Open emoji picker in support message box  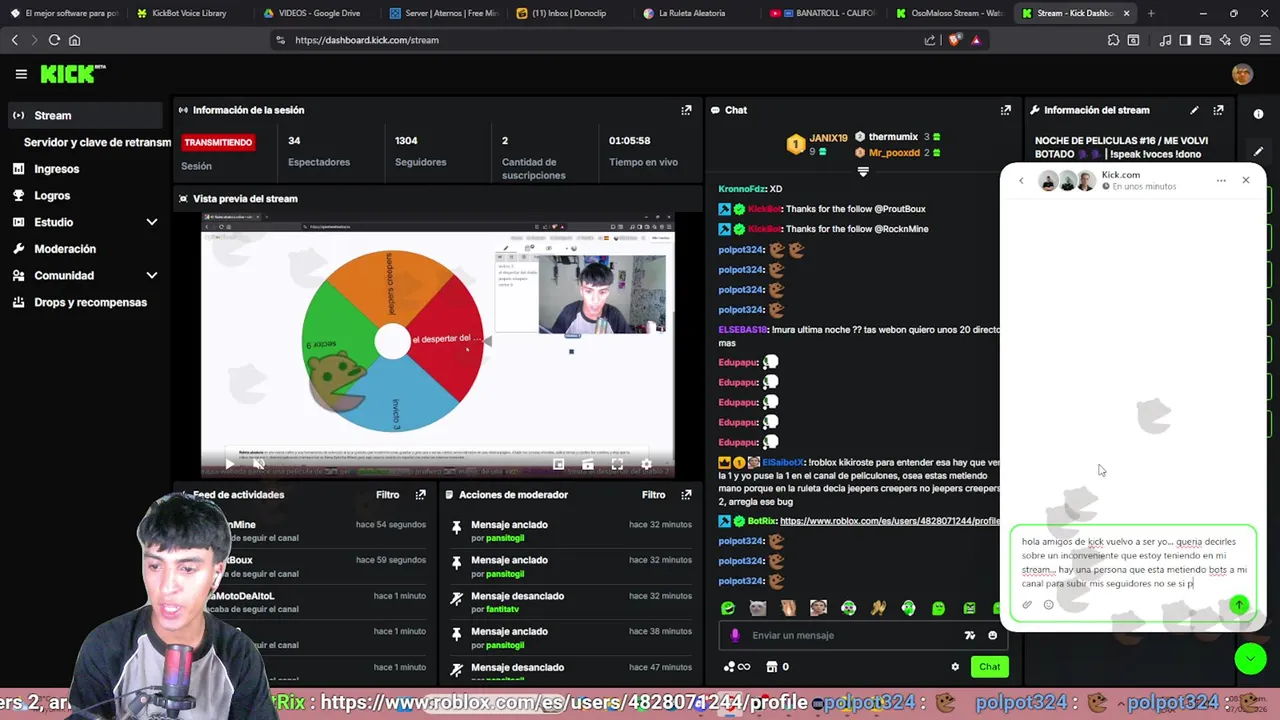1048,605
